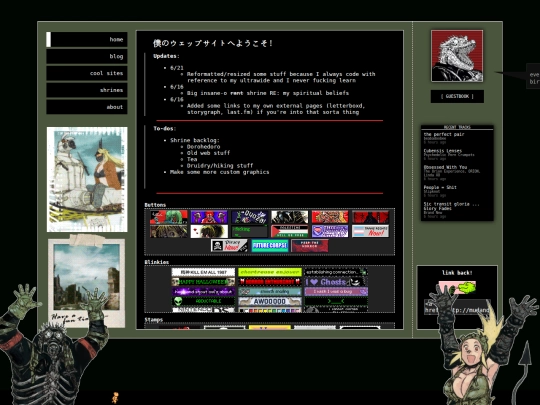Screen dimensions: 540x405
Task: Click the Piracy Now skull button
Action: pyautogui.click(x=229, y=246)
